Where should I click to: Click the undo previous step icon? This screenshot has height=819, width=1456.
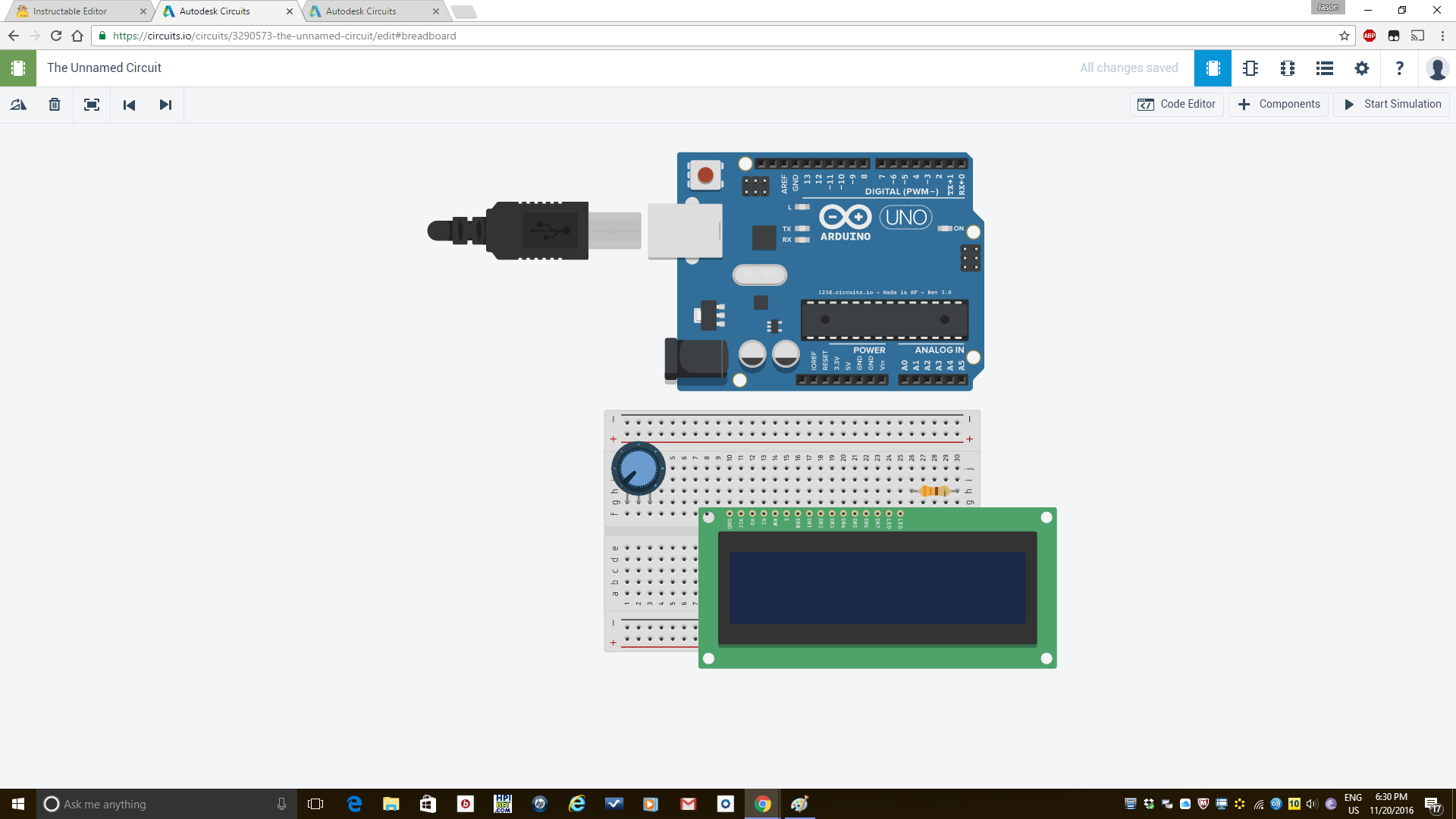129,105
